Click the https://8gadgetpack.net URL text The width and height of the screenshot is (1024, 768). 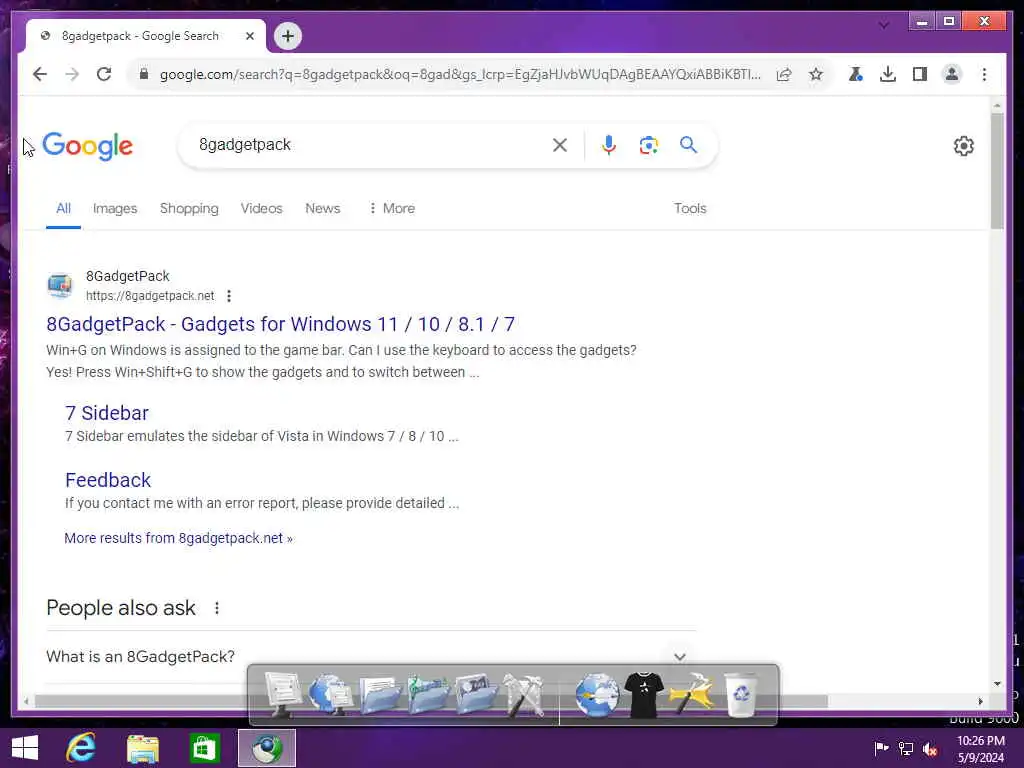coord(150,296)
